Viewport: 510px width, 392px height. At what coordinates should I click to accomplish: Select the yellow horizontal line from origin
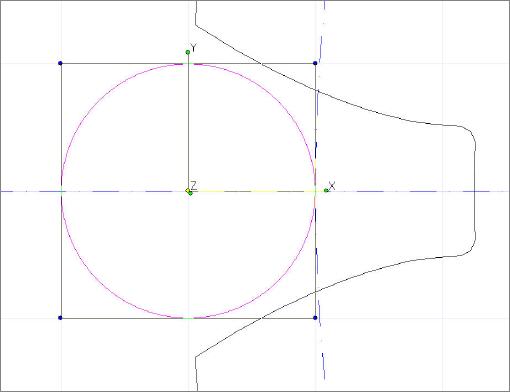click(253, 191)
